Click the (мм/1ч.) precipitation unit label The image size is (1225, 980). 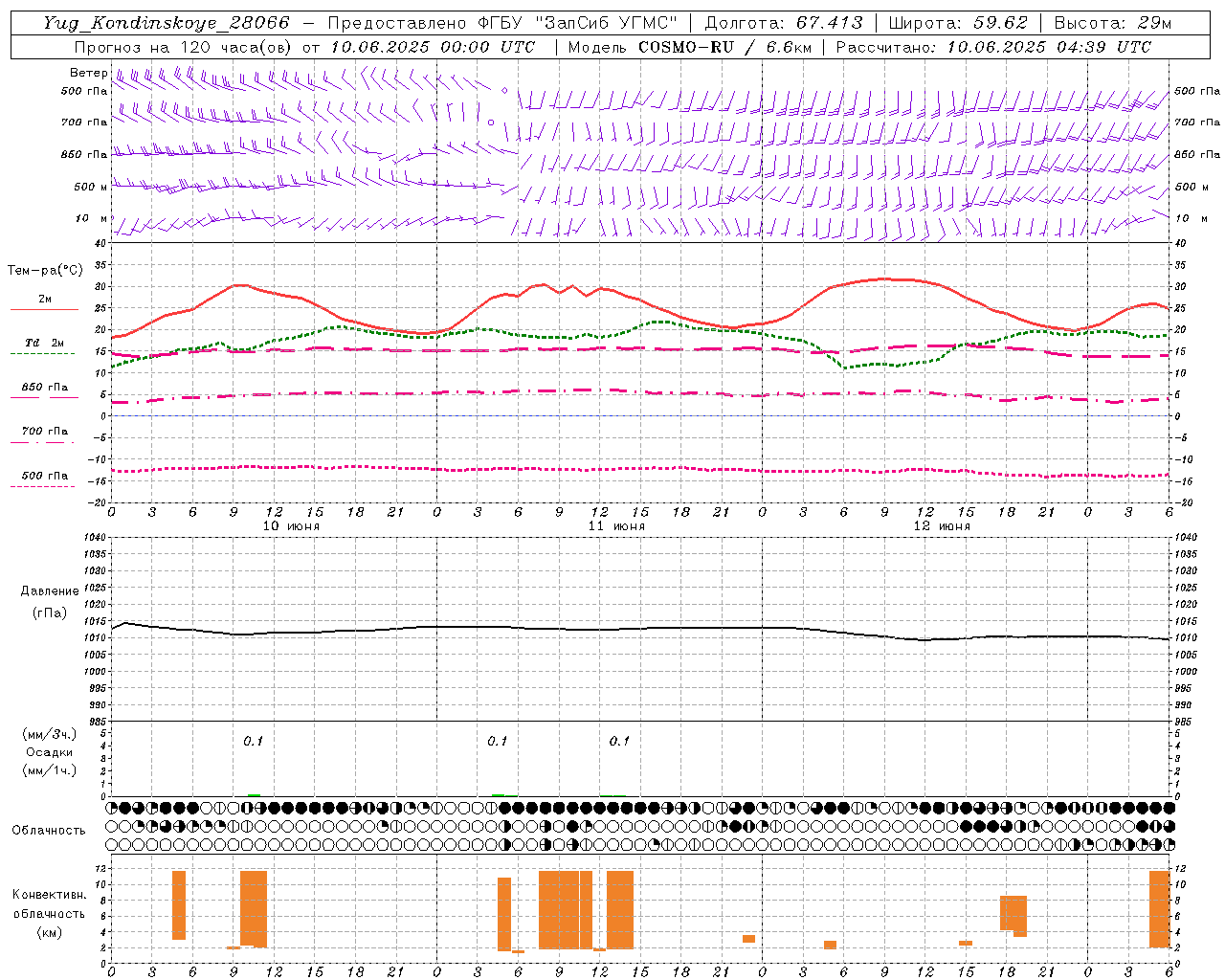[x=50, y=770]
